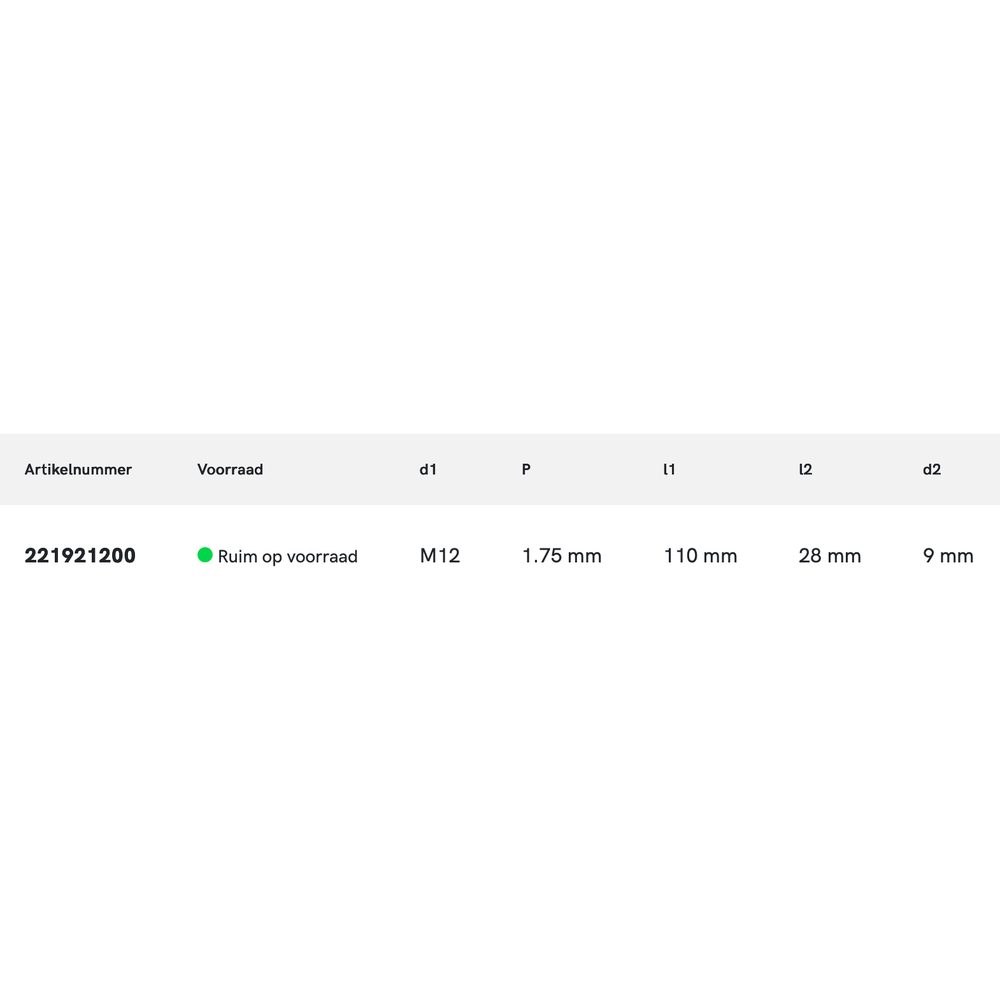
Task: Select the 110 mm length value
Action: (700, 556)
